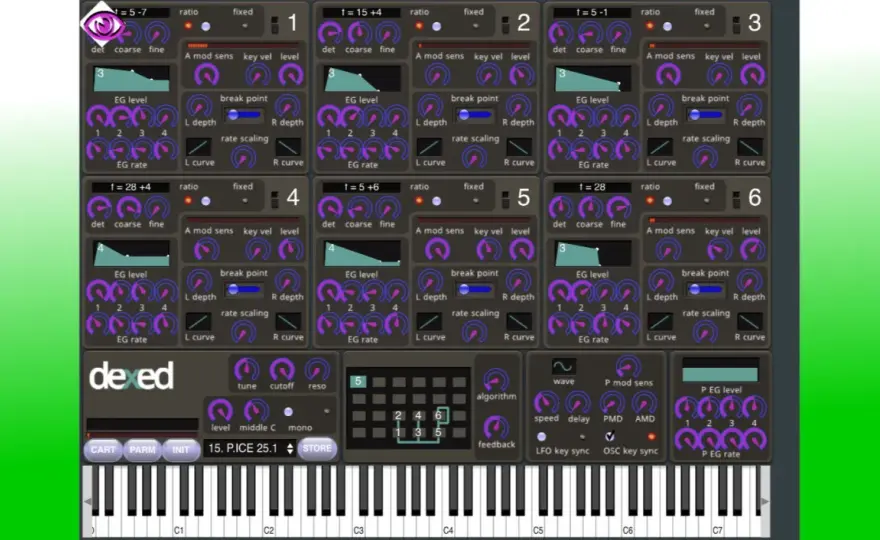880x540 pixels.
Task: Click the LFO speed knob
Action: pos(545,402)
